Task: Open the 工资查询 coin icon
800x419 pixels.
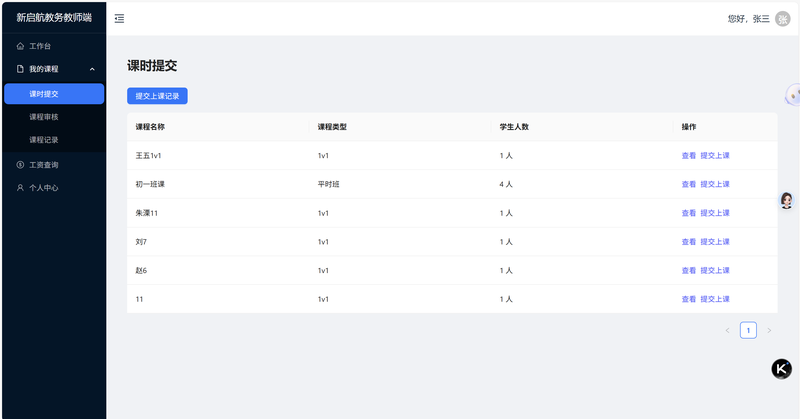Action: click(x=20, y=165)
